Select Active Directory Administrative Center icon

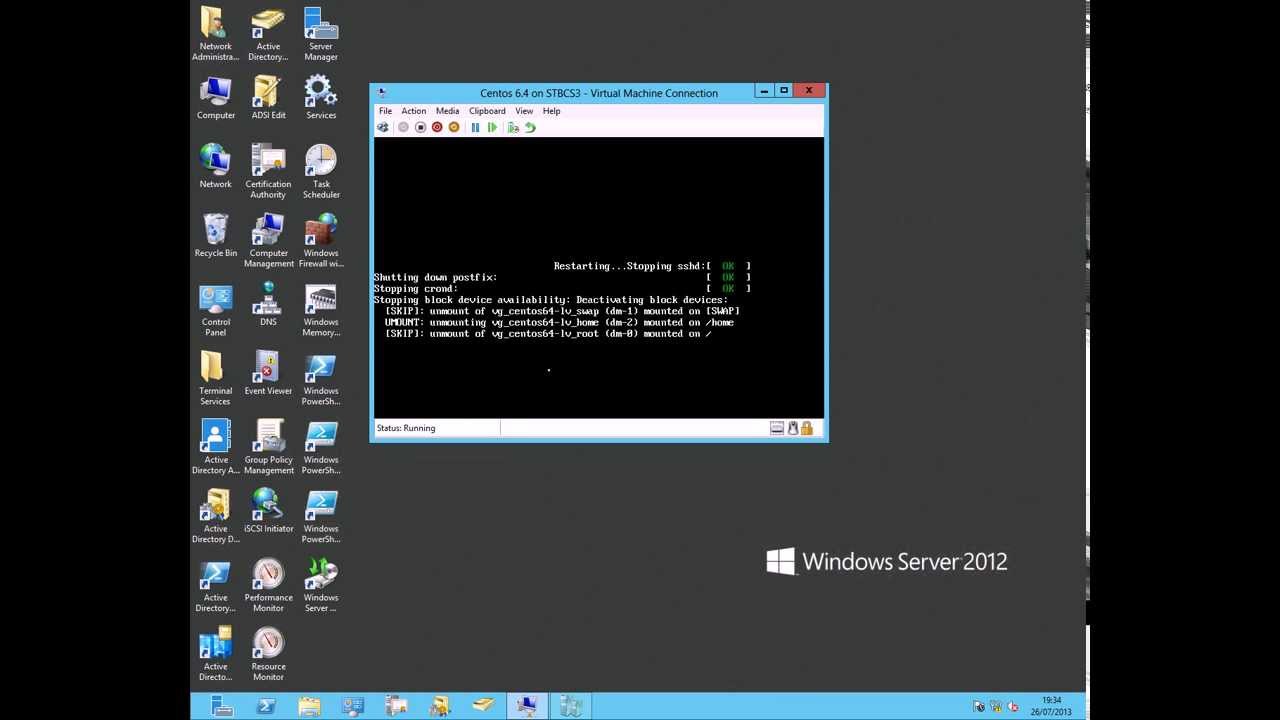(x=215, y=447)
